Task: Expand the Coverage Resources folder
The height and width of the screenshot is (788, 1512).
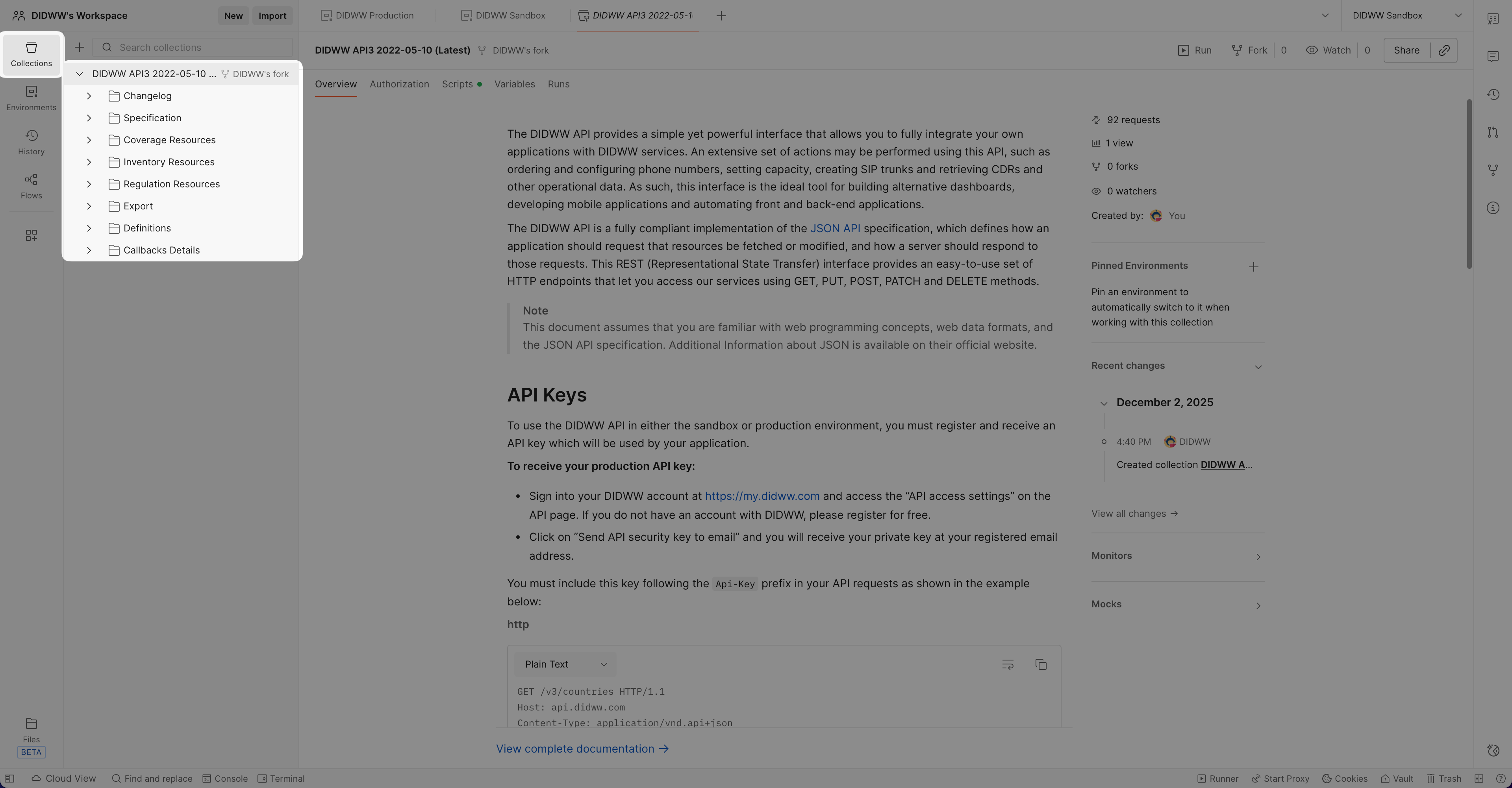Action: click(89, 140)
